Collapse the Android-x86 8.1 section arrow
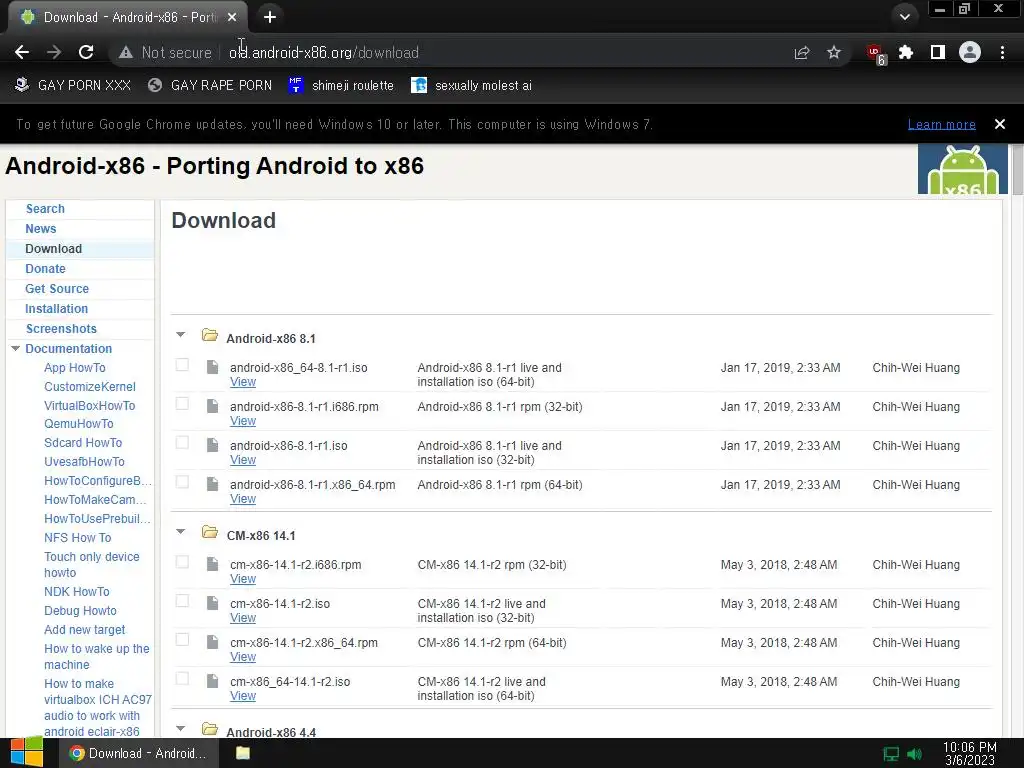 pos(181,335)
